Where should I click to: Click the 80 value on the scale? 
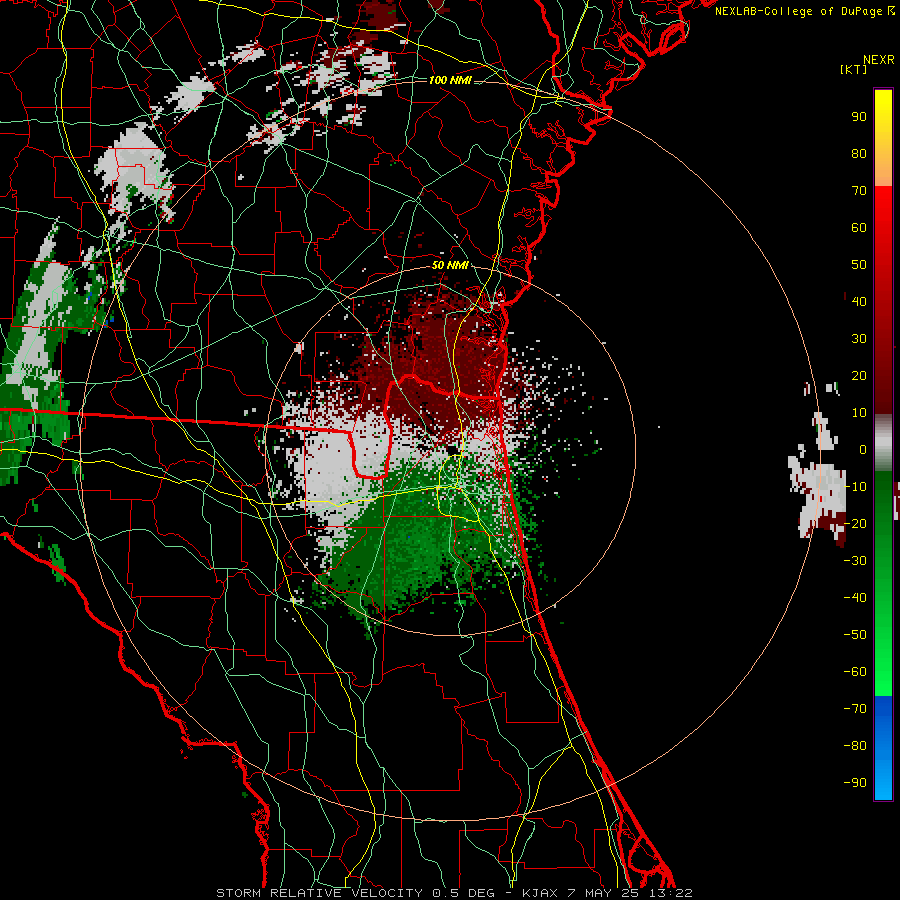coord(859,154)
